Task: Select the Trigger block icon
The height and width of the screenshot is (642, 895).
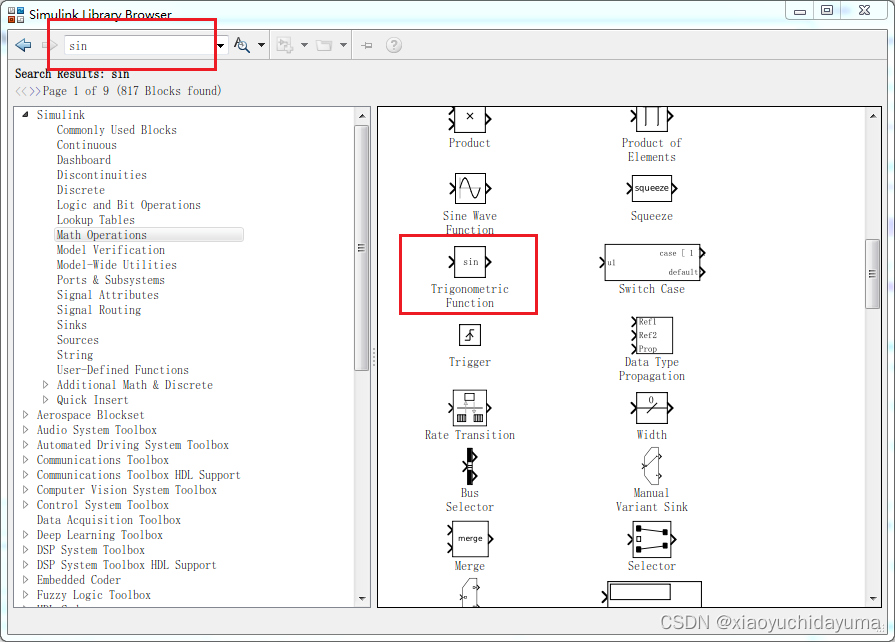Action: (470, 335)
